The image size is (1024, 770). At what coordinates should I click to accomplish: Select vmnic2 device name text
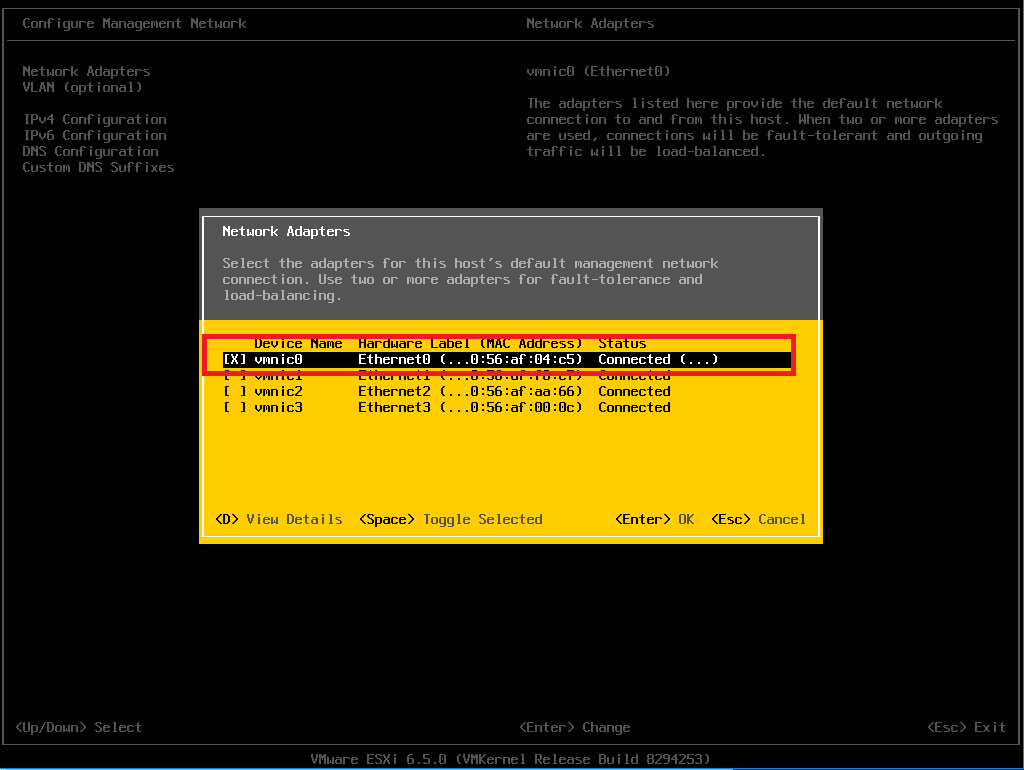pyautogui.click(x=278, y=392)
